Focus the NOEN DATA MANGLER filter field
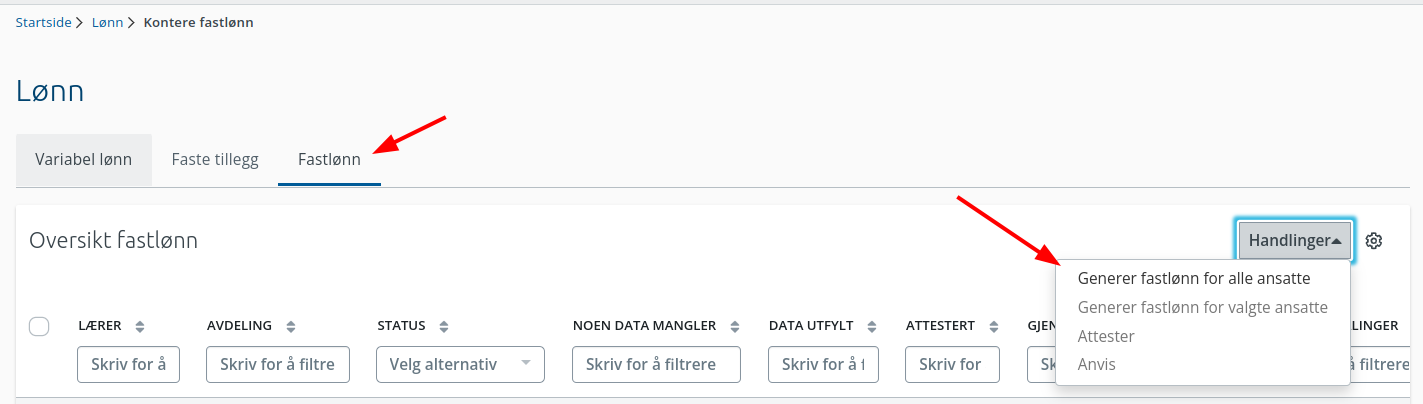Image resolution: width=1423 pixels, height=404 pixels. 656,364
